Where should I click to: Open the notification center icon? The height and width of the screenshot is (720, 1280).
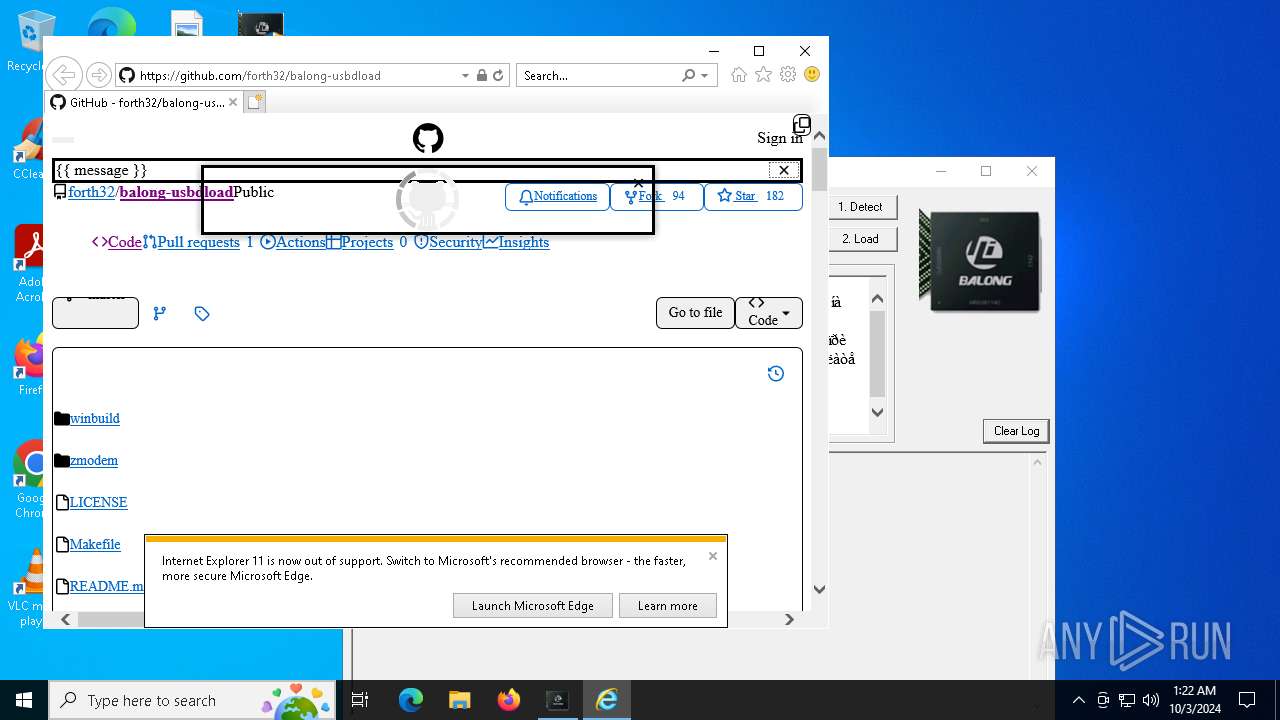point(1247,700)
